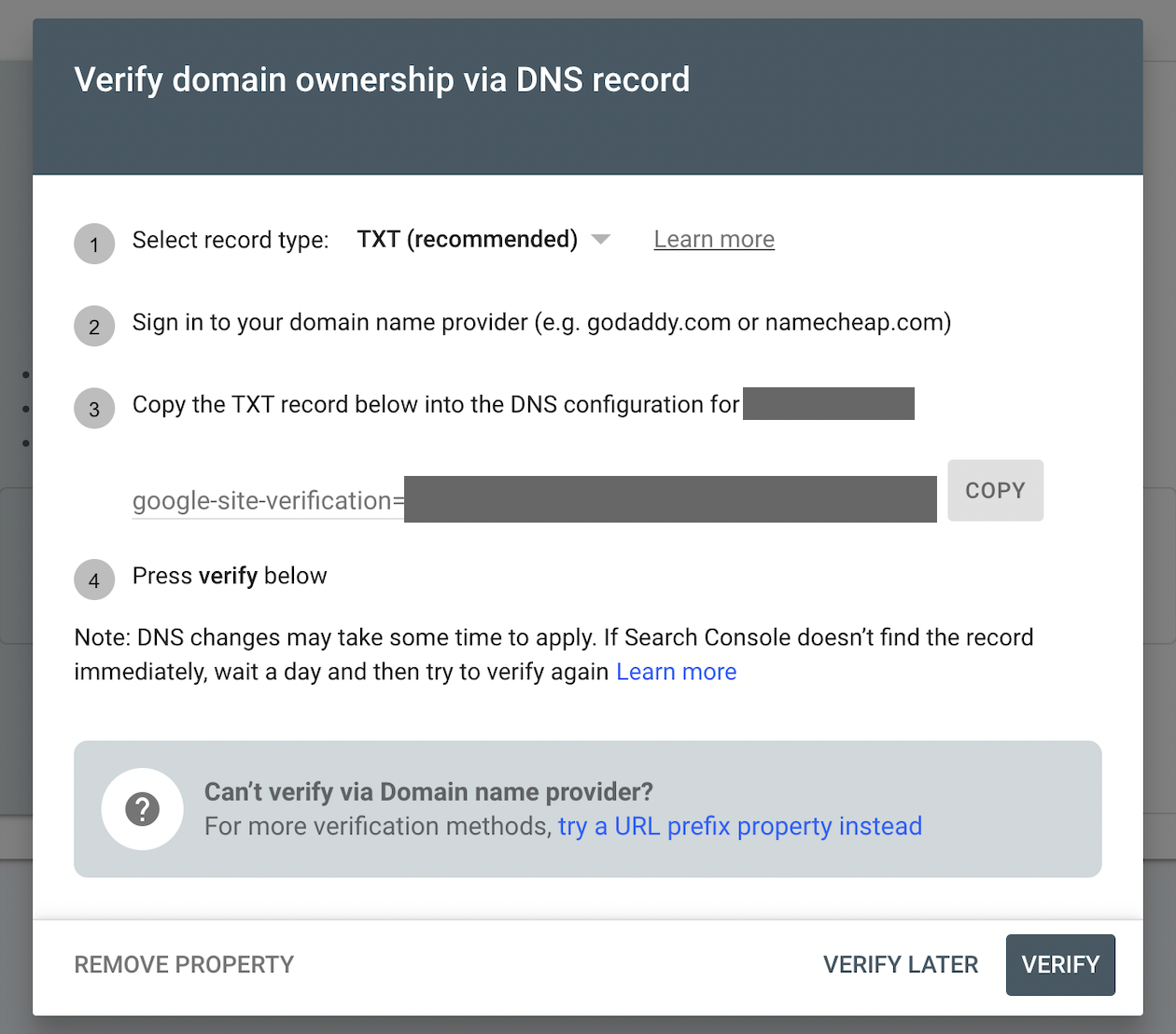Viewport: 1176px width, 1034px height.
Task: Click the redacted verification token value
Action: (x=670, y=499)
